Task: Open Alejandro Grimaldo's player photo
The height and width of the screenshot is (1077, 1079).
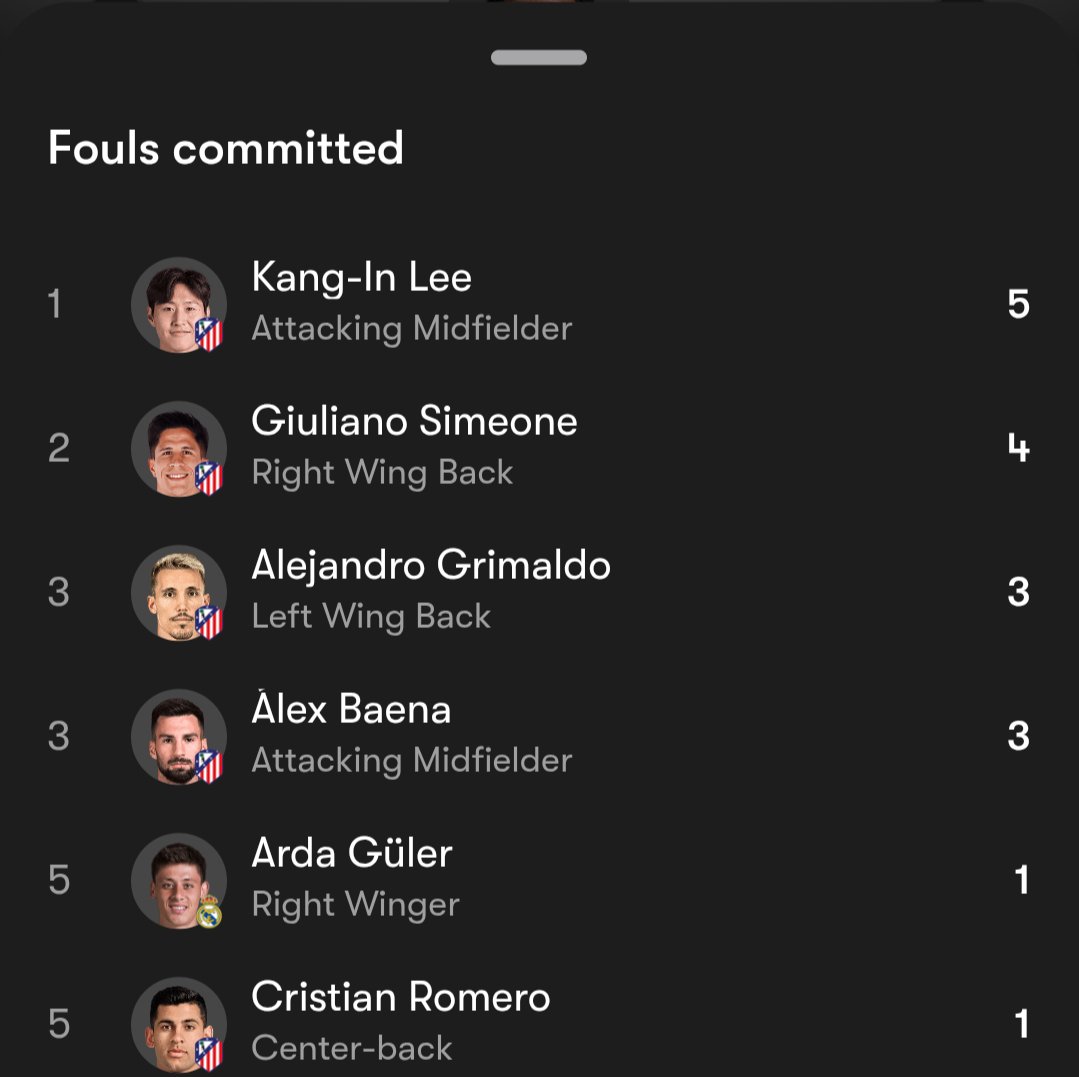Action: click(x=179, y=593)
